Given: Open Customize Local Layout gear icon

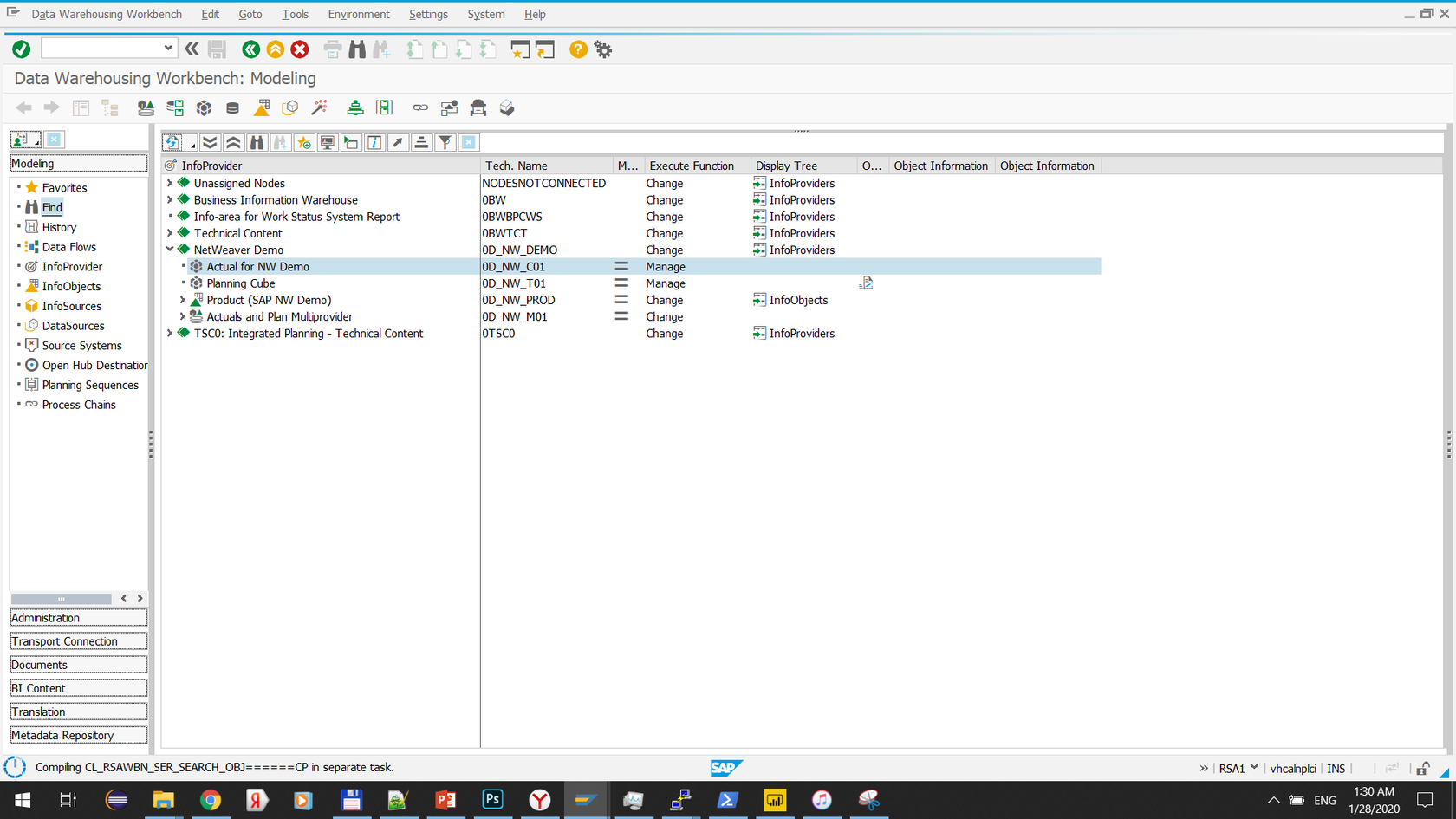Looking at the screenshot, I should tap(604, 49).
